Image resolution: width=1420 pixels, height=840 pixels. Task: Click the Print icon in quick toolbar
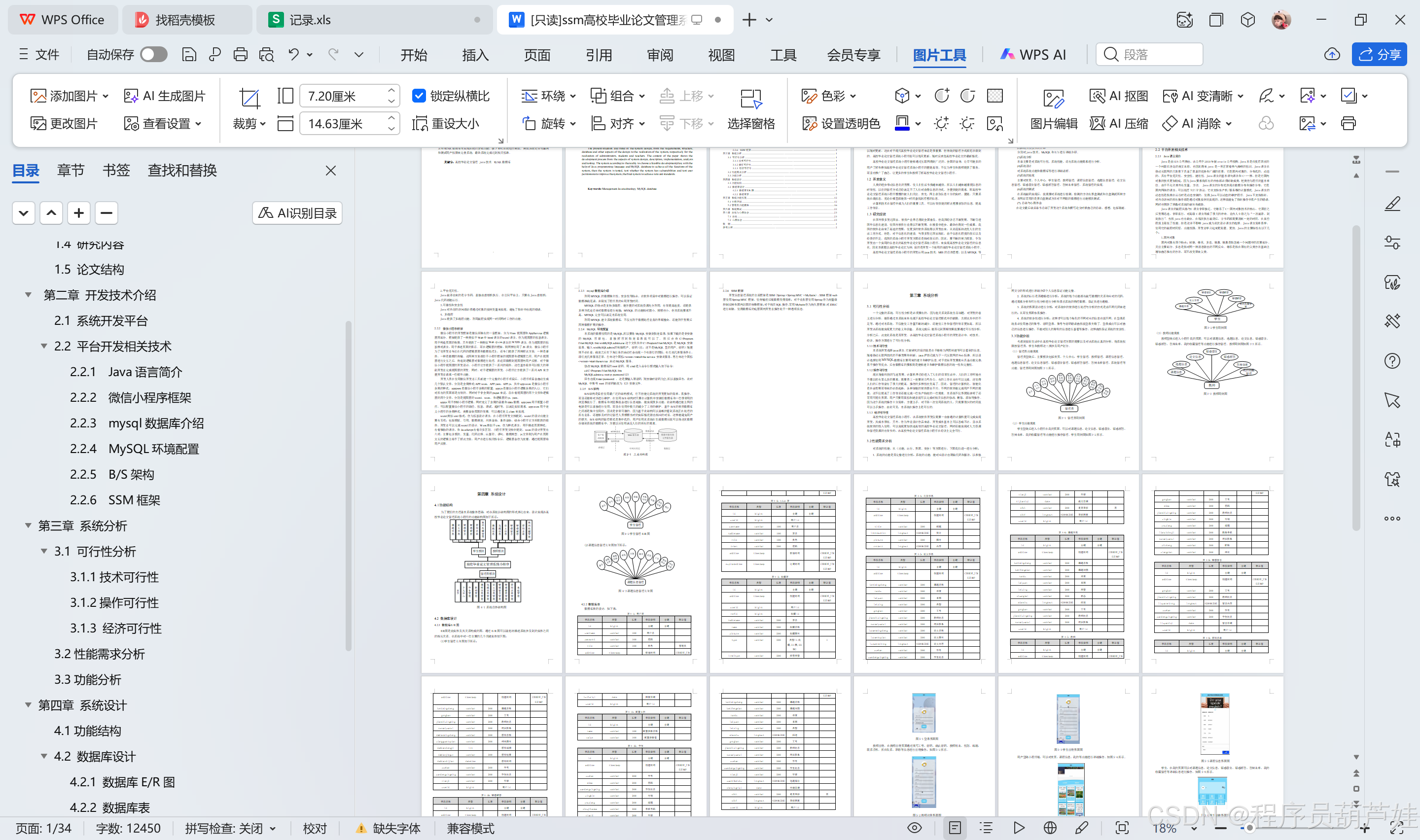click(x=241, y=54)
